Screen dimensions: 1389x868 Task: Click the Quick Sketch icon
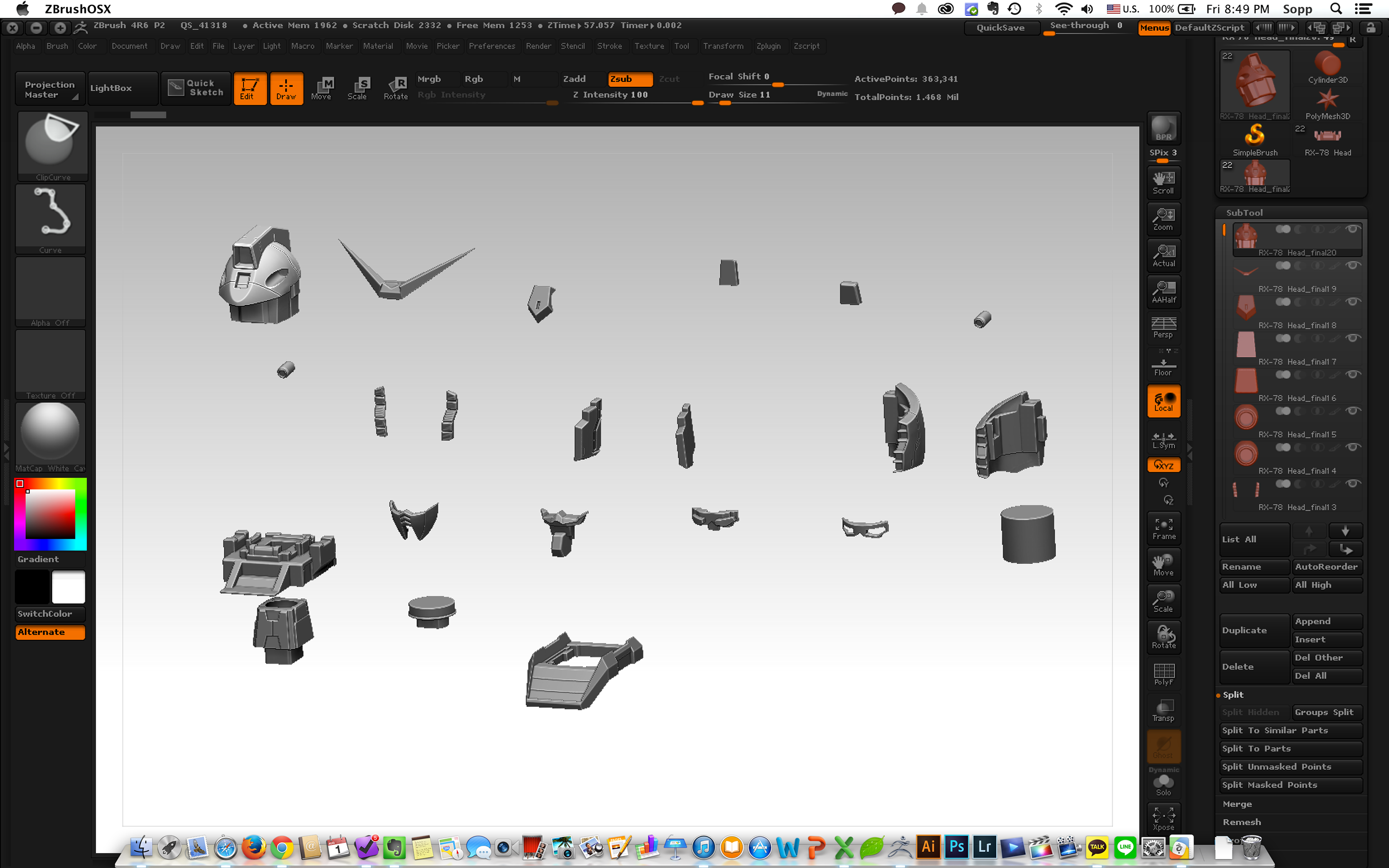click(196, 88)
